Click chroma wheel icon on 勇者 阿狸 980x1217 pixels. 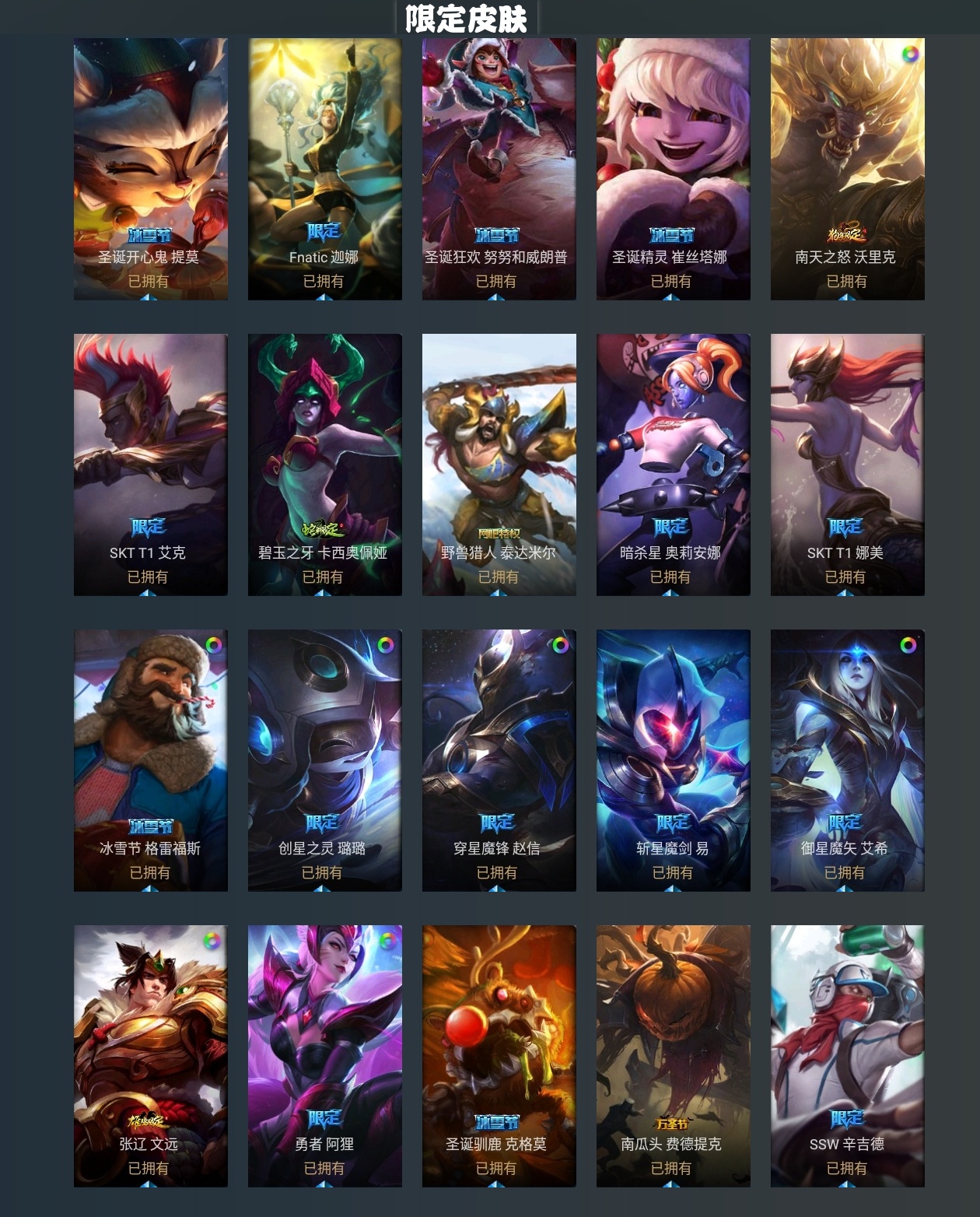pos(387,941)
